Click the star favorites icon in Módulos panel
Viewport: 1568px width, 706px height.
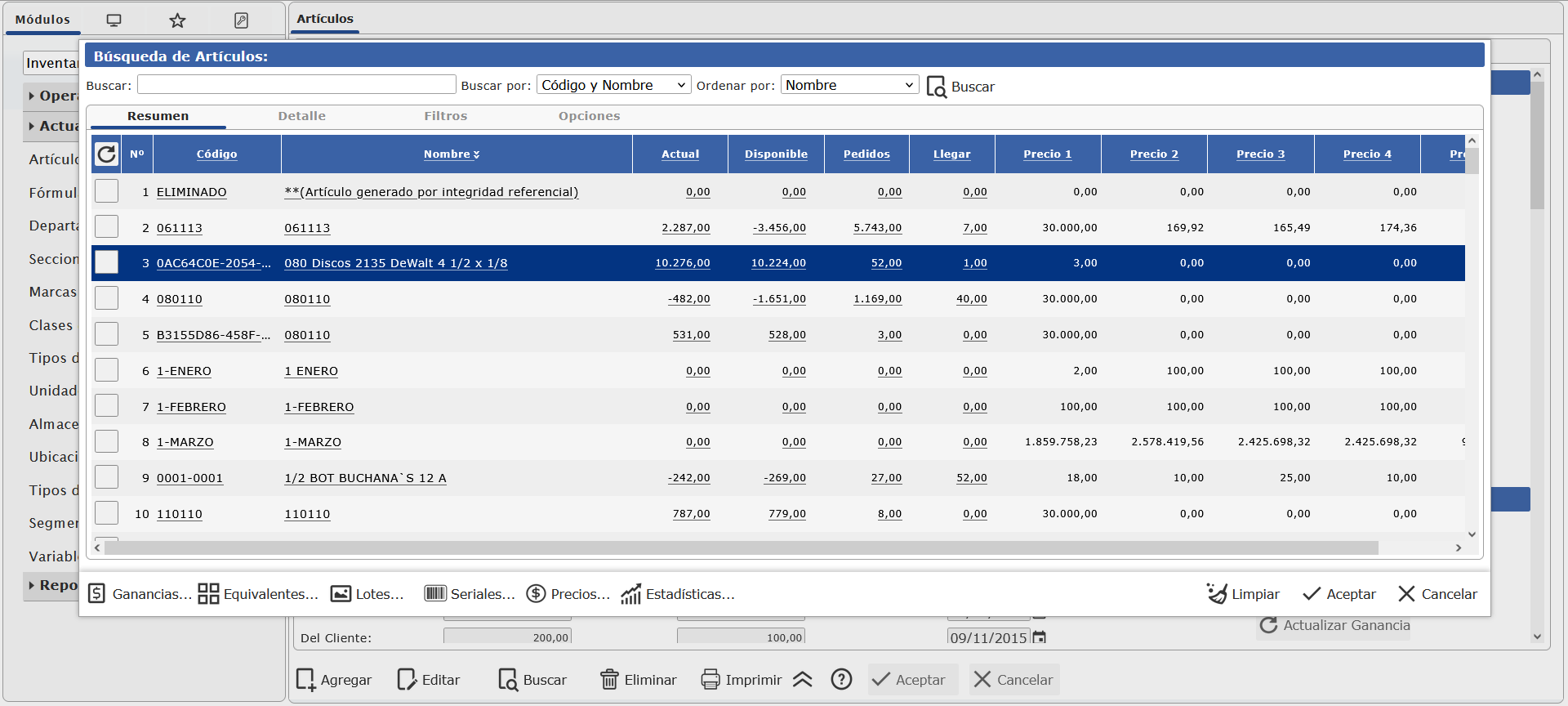[x=177, y=20]
